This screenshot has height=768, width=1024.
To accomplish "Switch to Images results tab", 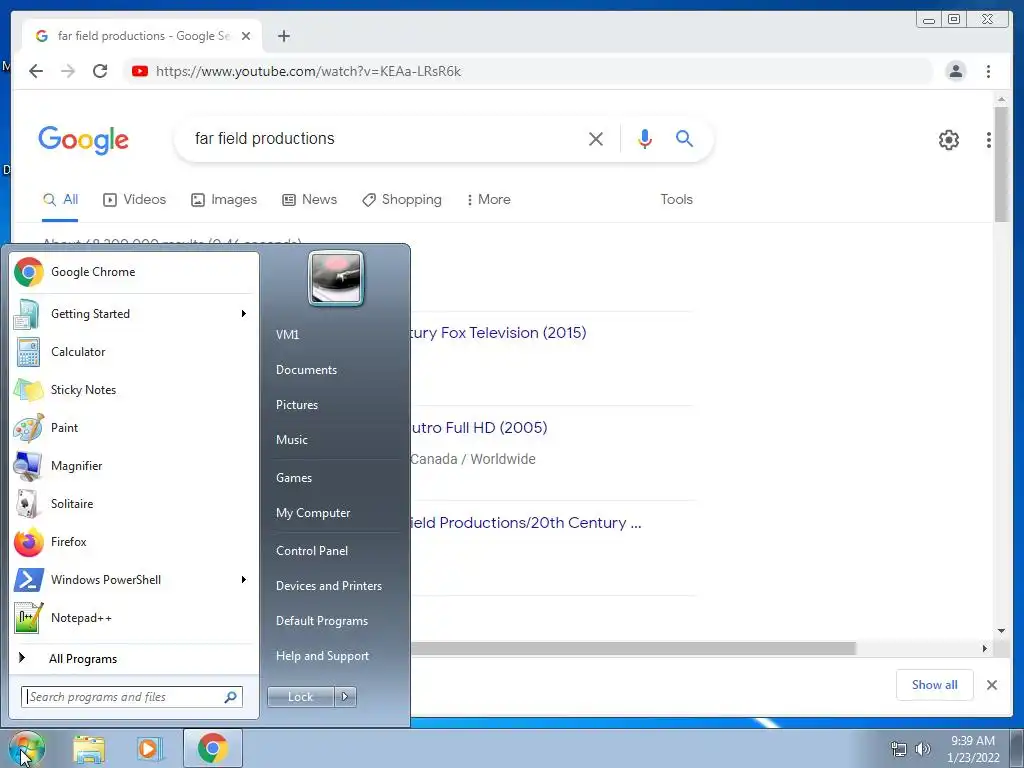I will pyautogui.click(x=223, y=199).
